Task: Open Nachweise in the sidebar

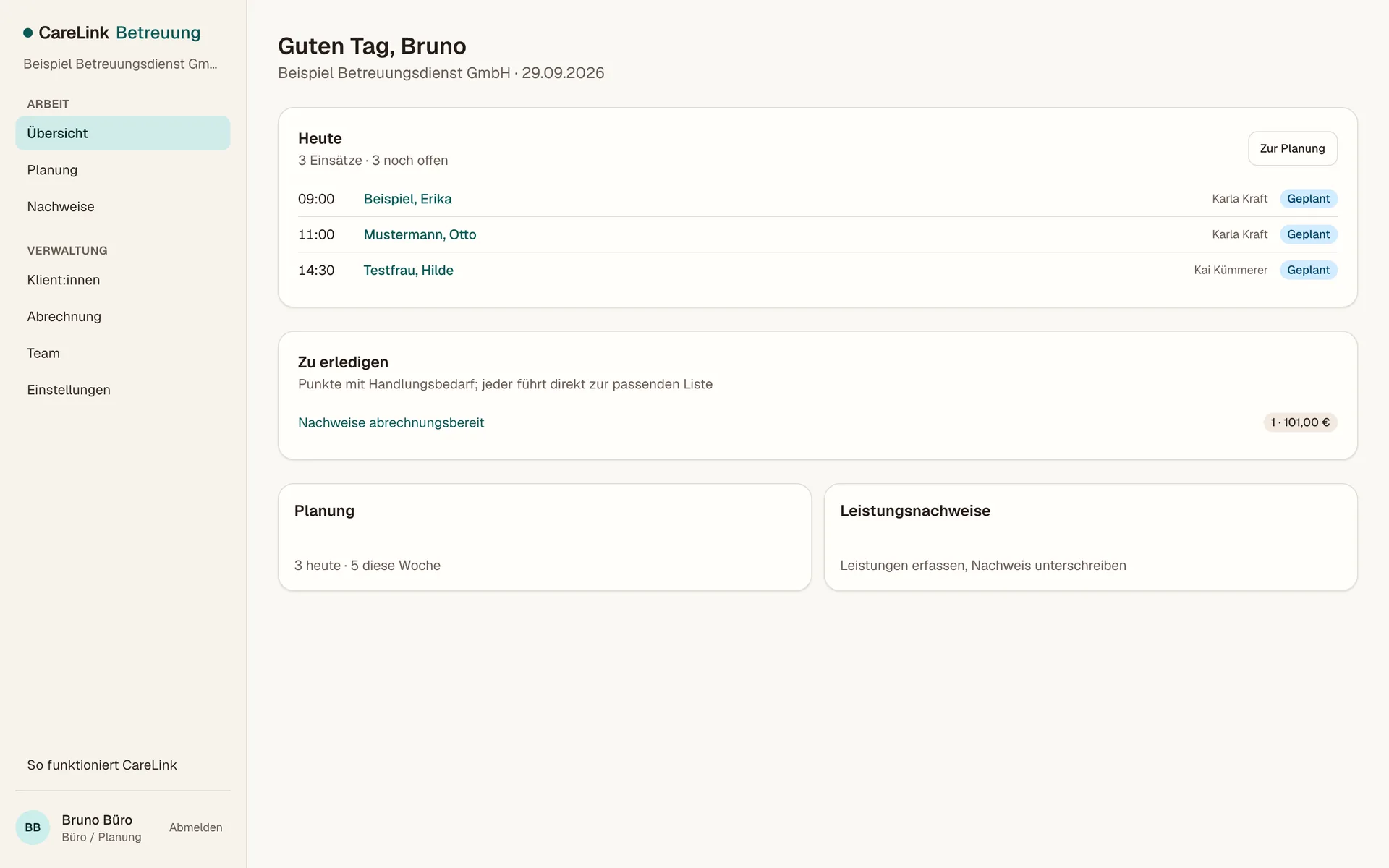Action: 122,207
